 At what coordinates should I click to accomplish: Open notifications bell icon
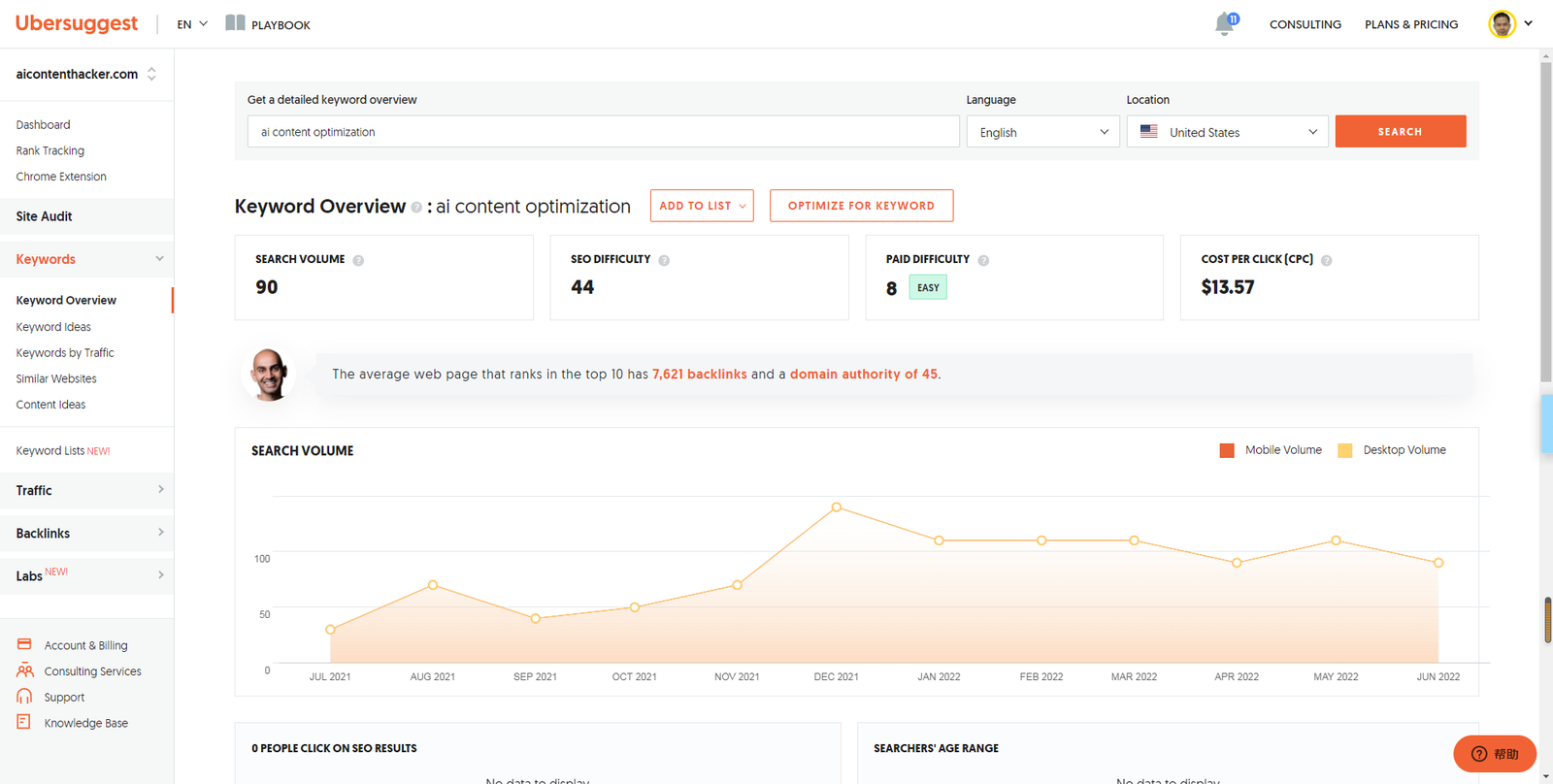click(x=1225, y=24)
